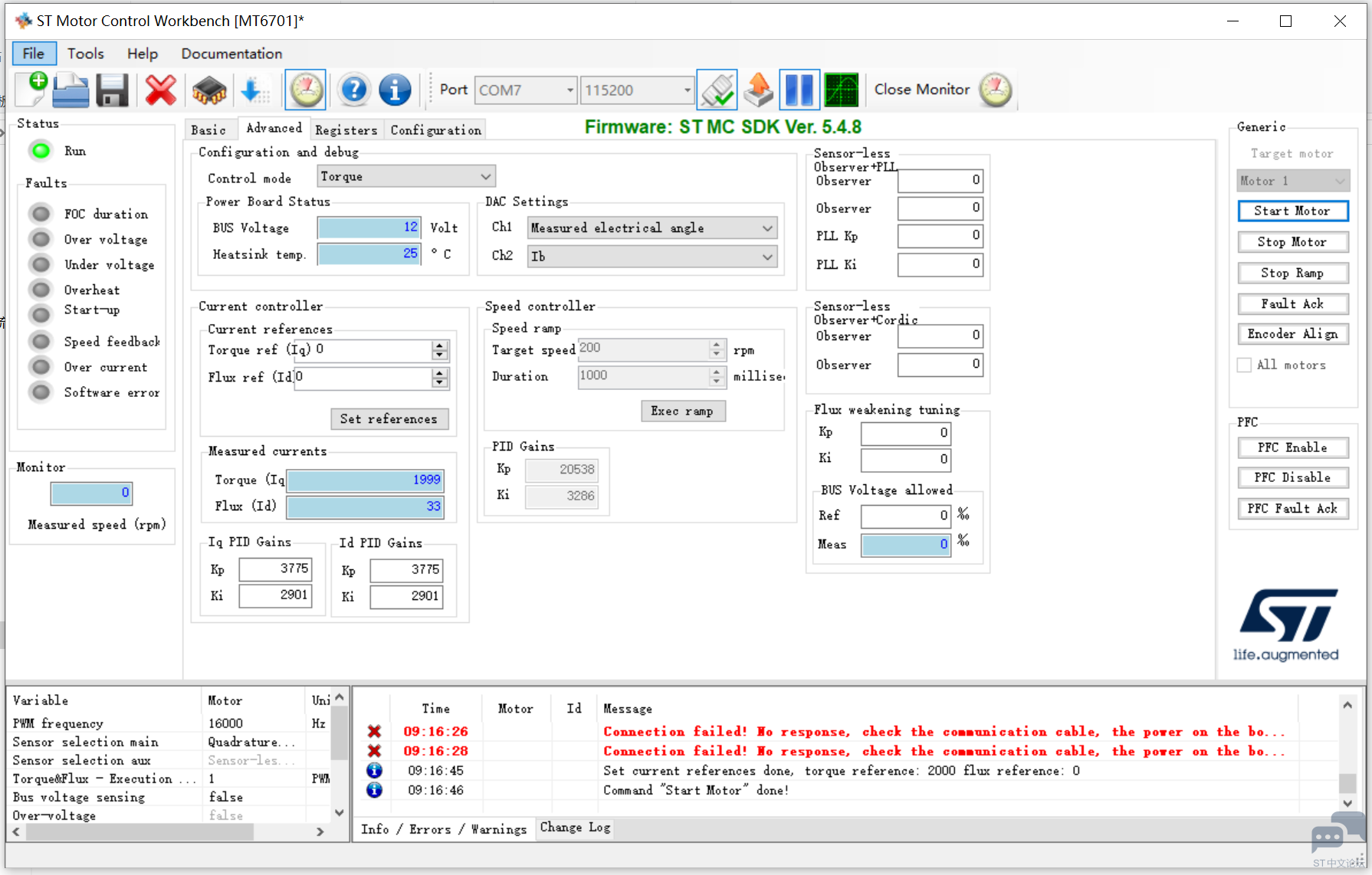Viewport: 1372px width, 875px height.
Task: Click the Fault Ack button
Action: click(1292, 303)
